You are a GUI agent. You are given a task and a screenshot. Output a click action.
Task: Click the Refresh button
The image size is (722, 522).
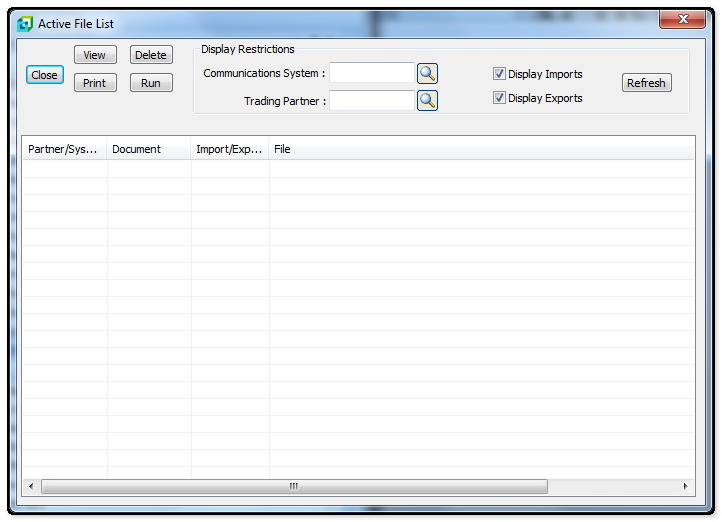646,83
